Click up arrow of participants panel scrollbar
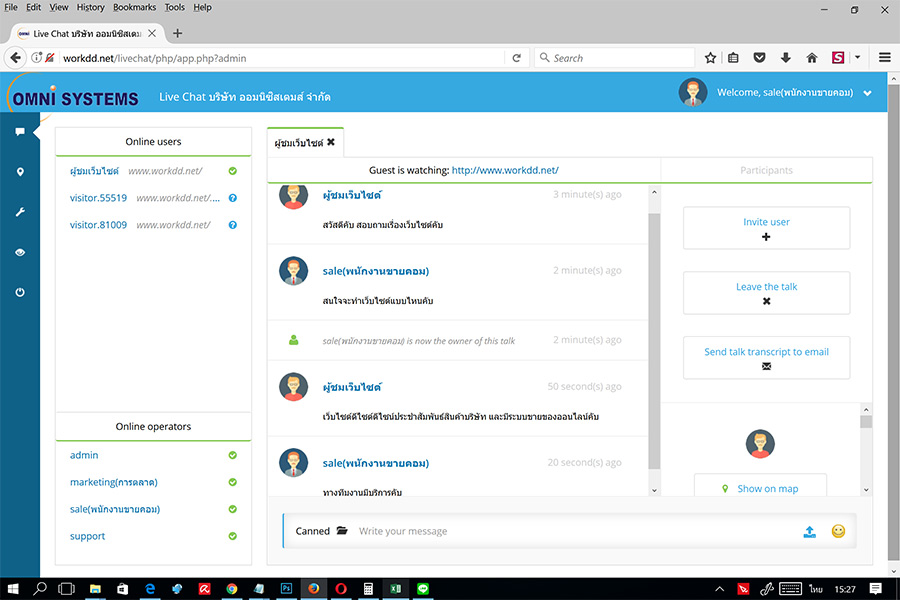This screenshot has width=900, height=600. (x=866, y=409)
